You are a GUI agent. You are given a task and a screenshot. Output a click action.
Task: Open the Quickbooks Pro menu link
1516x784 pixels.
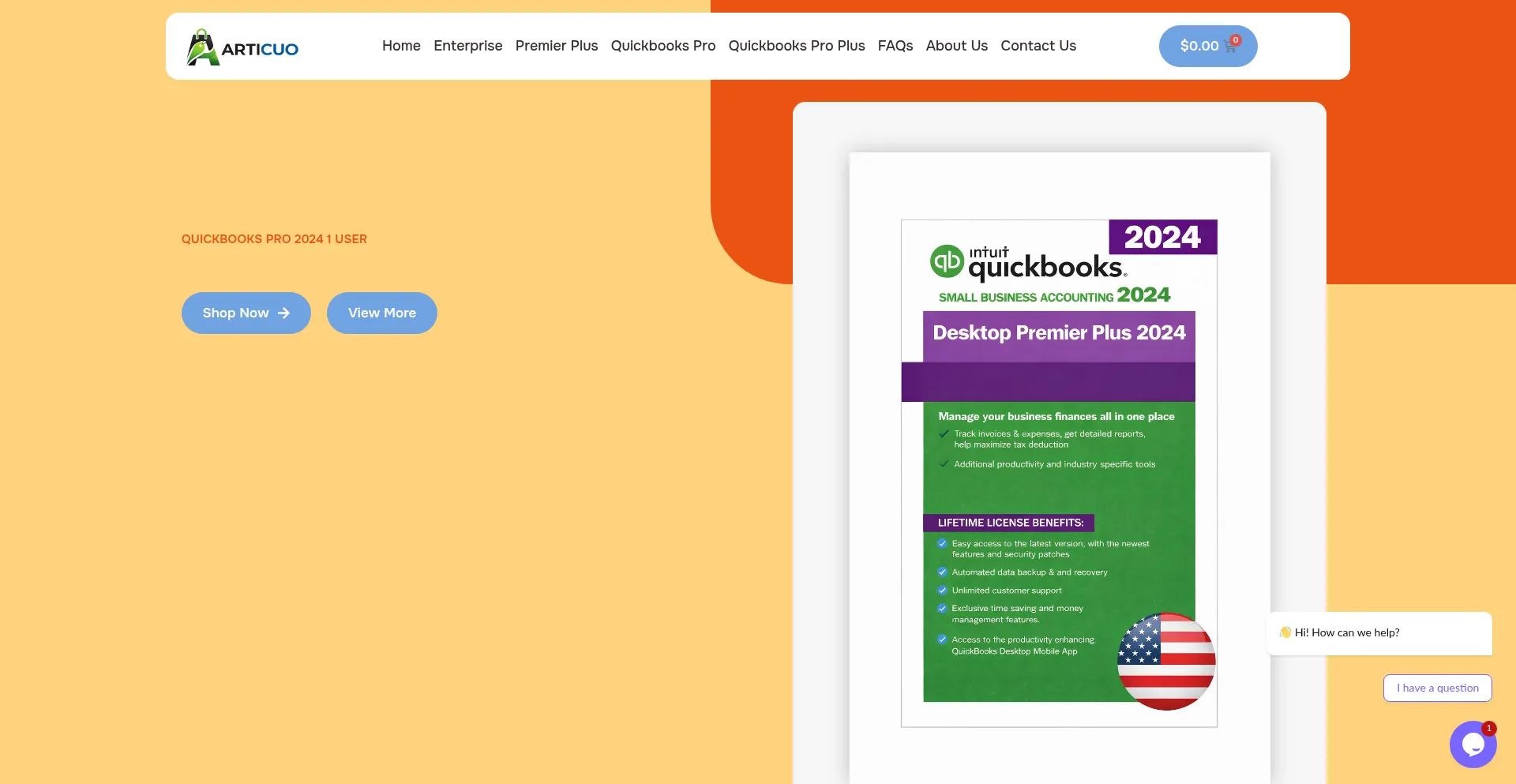[x=663, y=46]
